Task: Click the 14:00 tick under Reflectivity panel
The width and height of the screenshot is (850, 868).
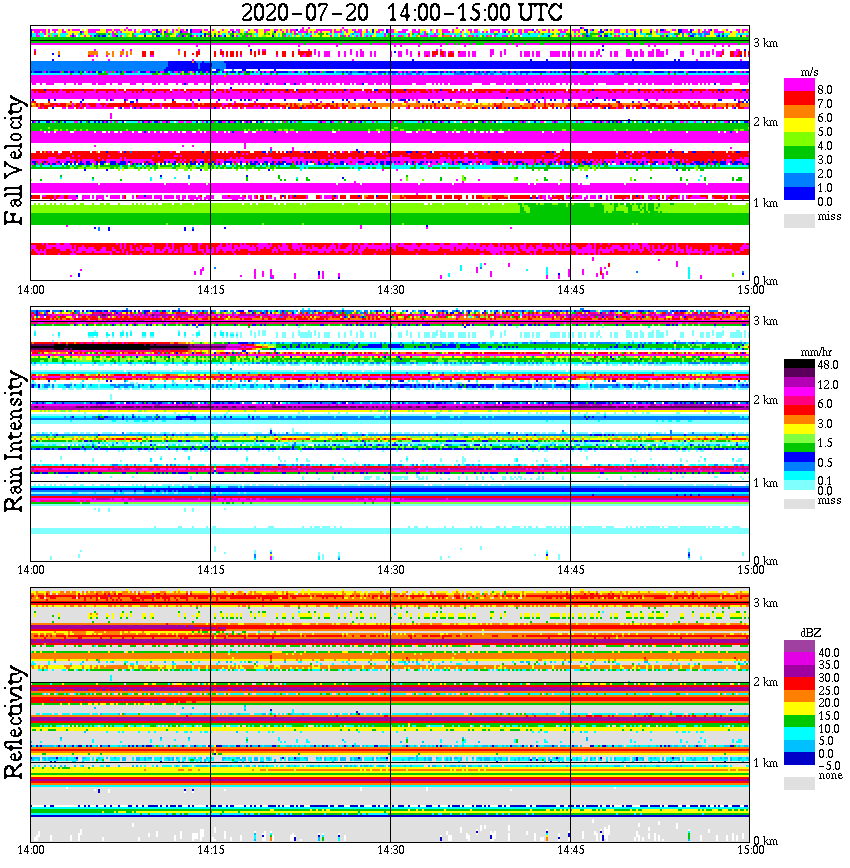Action: [31, 850]
